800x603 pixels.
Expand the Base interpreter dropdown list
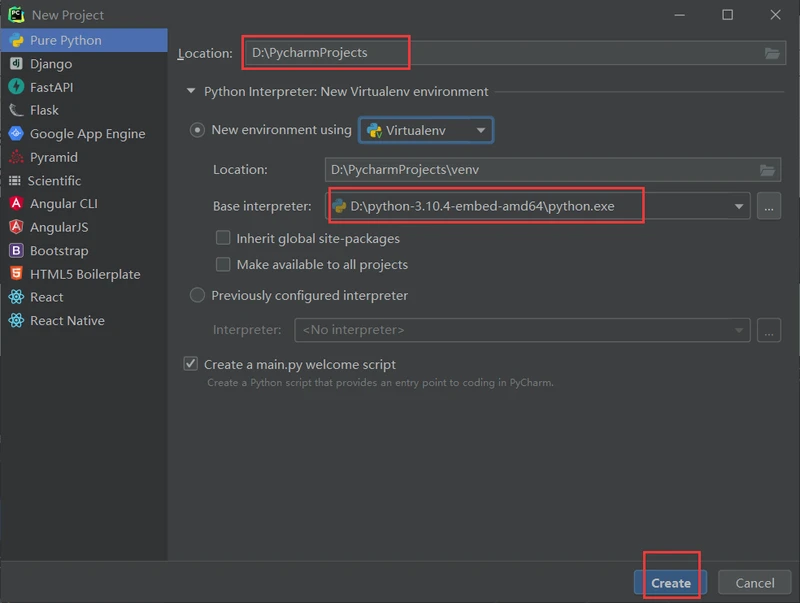point(739,207)
